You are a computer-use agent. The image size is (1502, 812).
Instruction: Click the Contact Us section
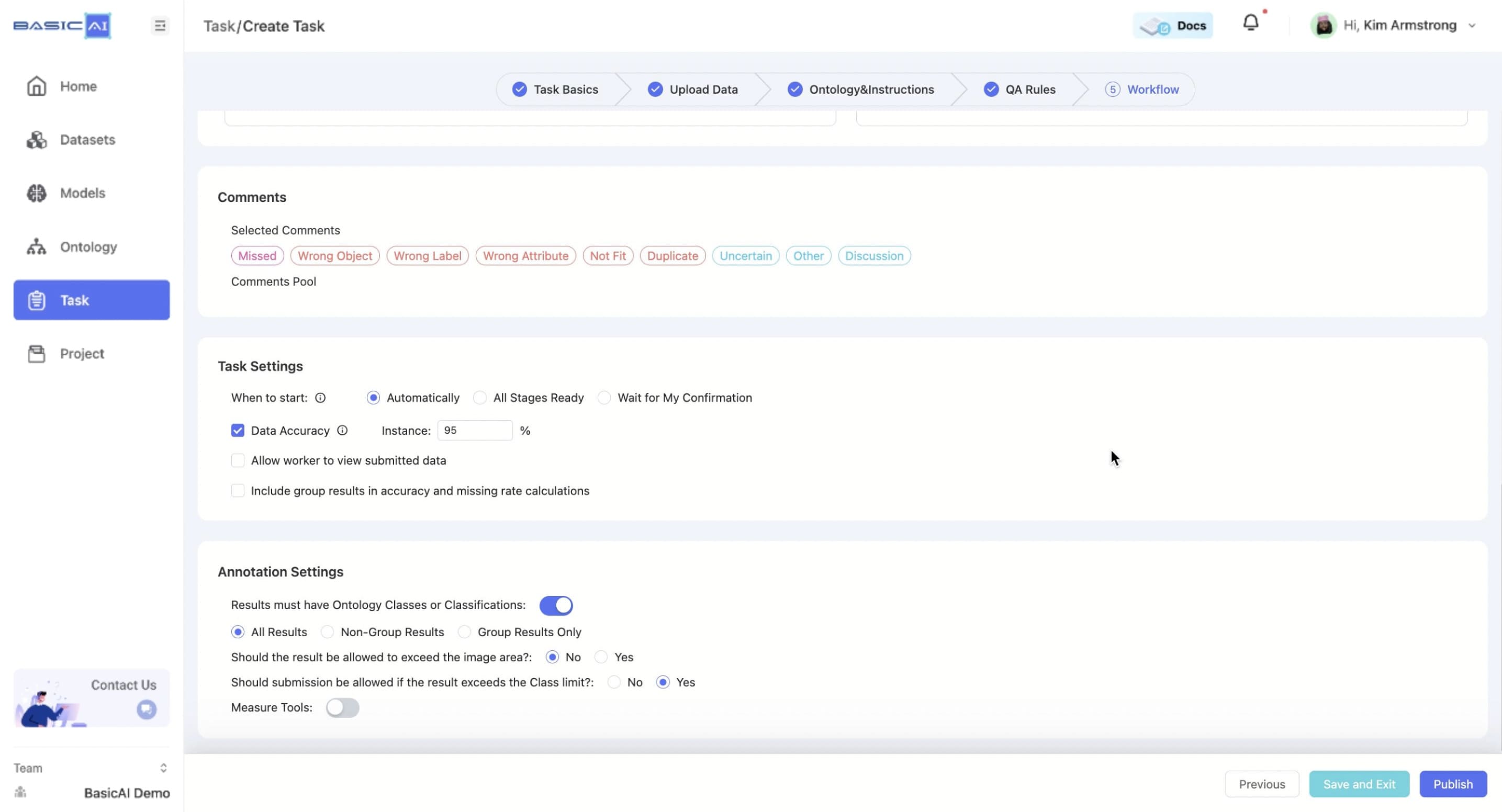pos(90,698)
